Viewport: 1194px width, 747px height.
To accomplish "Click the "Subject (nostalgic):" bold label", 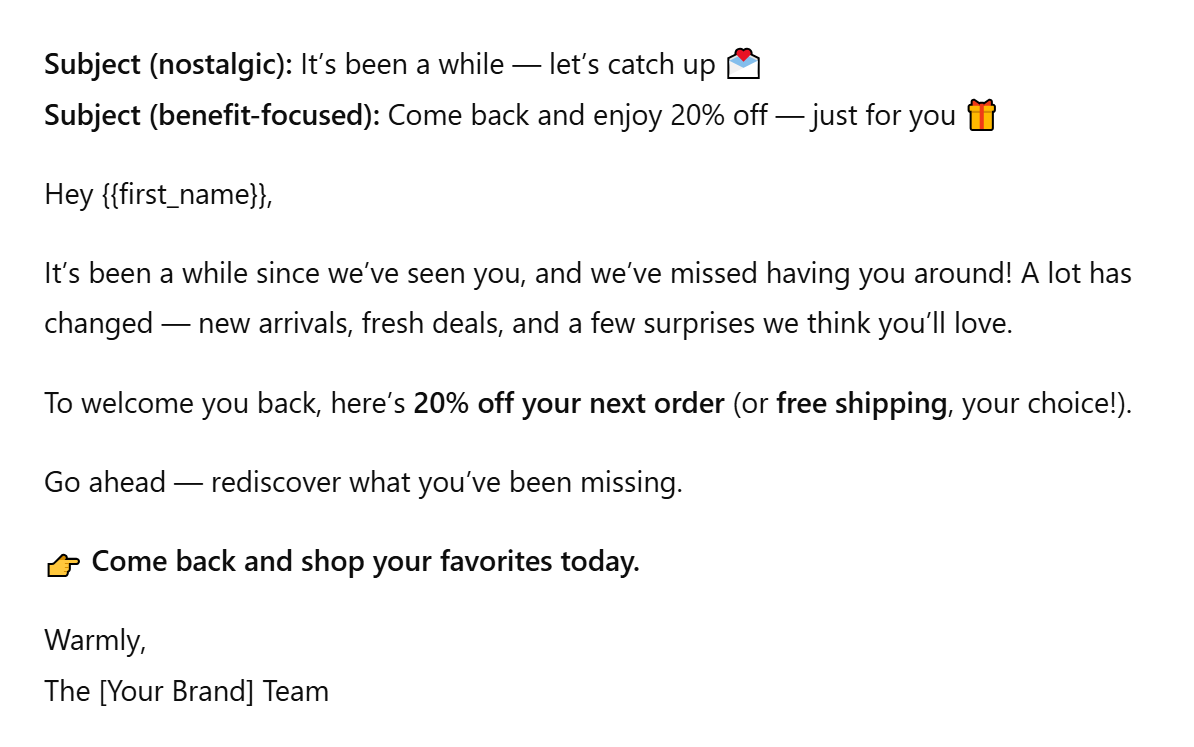I will pos(168,65).
